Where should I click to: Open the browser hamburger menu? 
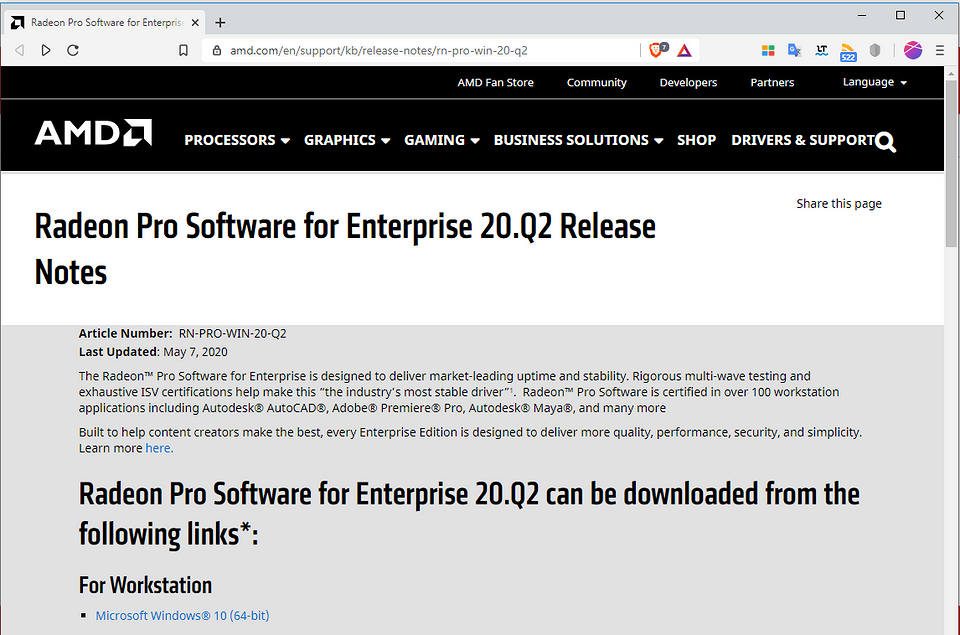[940, 50]
